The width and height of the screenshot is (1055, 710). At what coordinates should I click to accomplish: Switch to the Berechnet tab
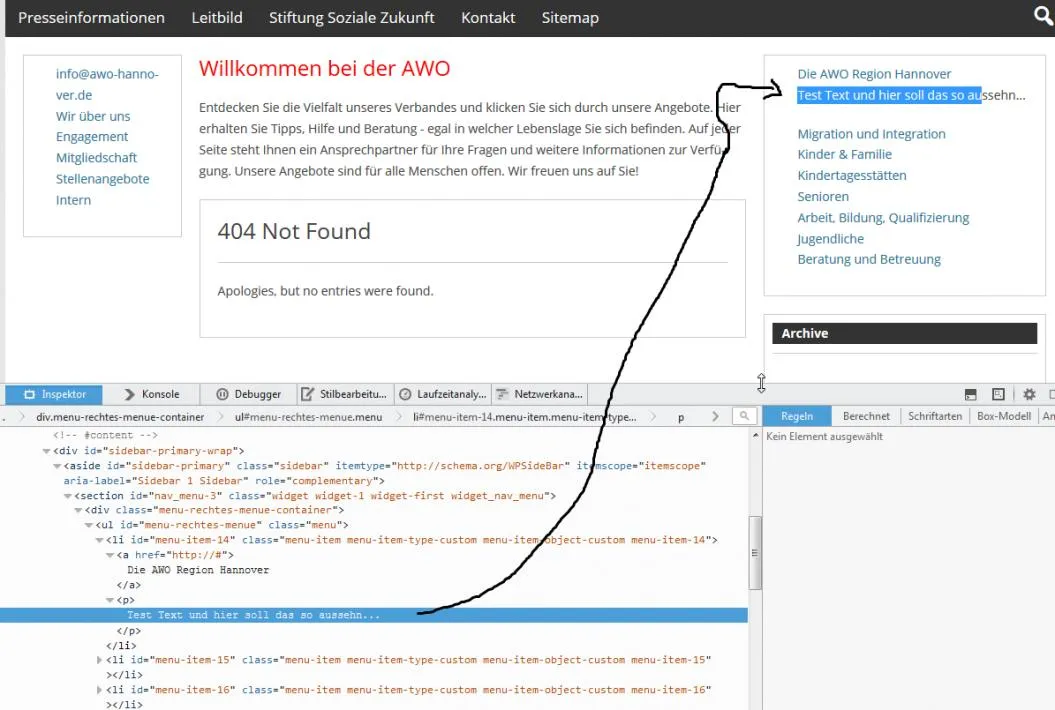(866, 417)
